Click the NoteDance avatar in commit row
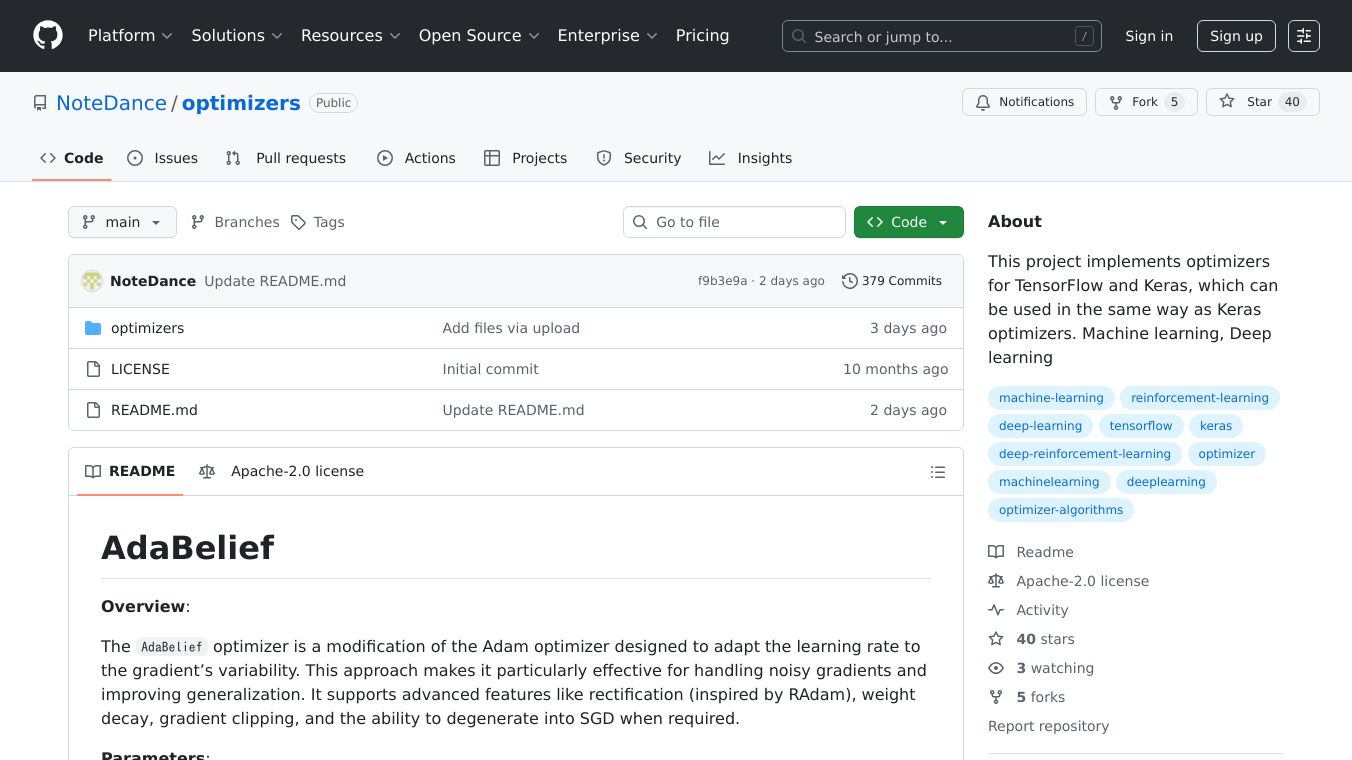 (x=92, y=281)
